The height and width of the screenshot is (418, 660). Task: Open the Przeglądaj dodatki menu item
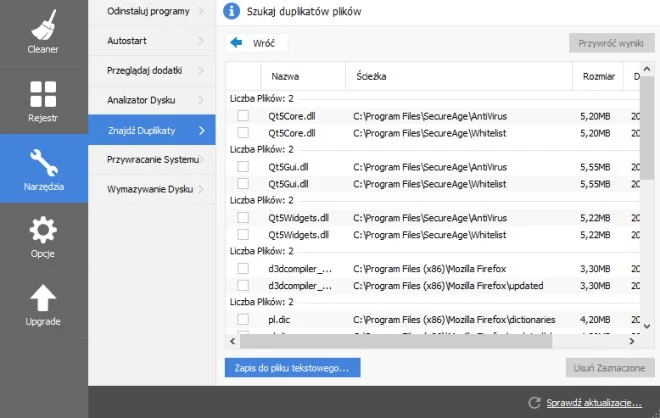(x=150, y=71)
